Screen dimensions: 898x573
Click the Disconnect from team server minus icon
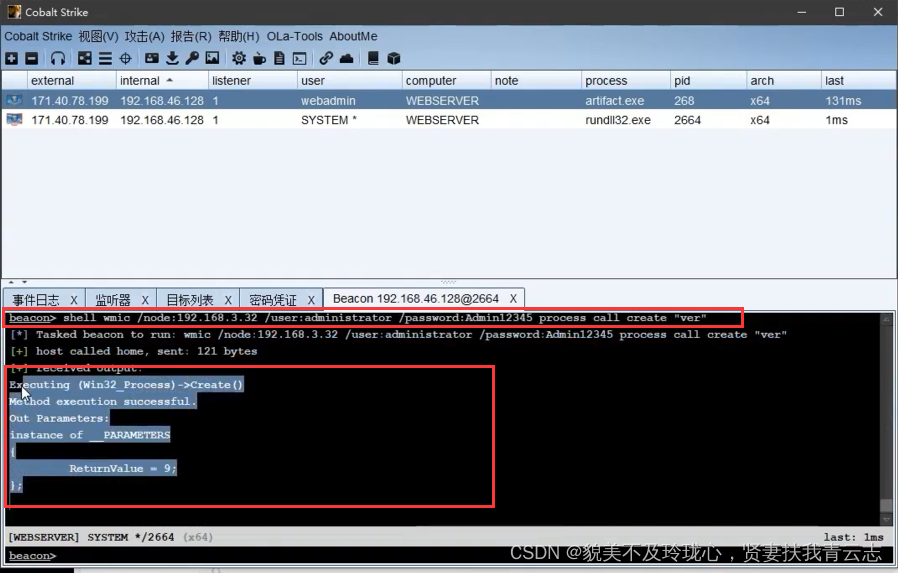pyautogui.click(x=32, y=58)
